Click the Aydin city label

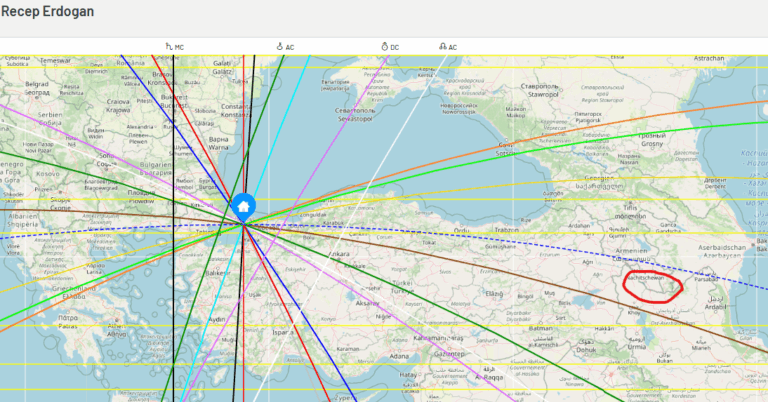pos(216,319)
